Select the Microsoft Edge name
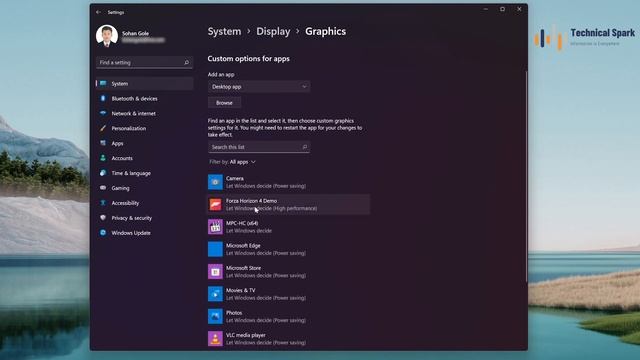This screenshot has width=640, height=360. (x=243, y=246)
